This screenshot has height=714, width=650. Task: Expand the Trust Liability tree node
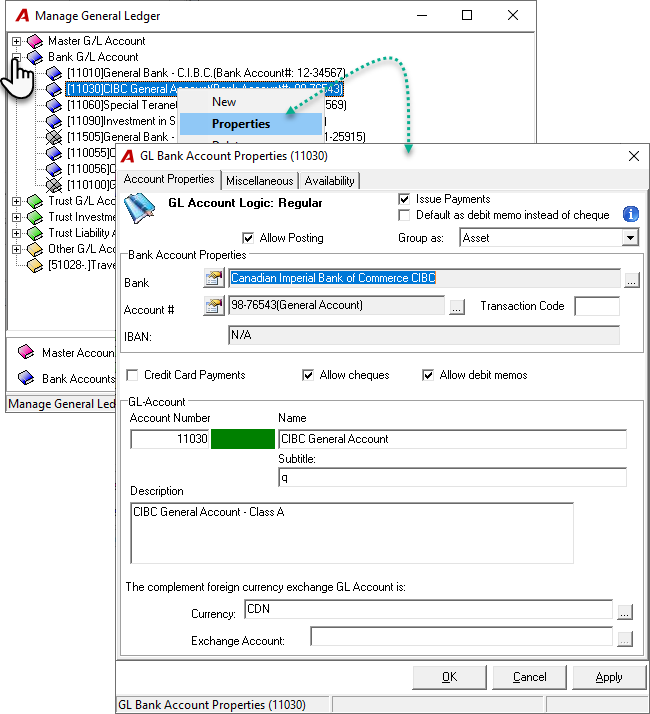(x=16, y=233)
